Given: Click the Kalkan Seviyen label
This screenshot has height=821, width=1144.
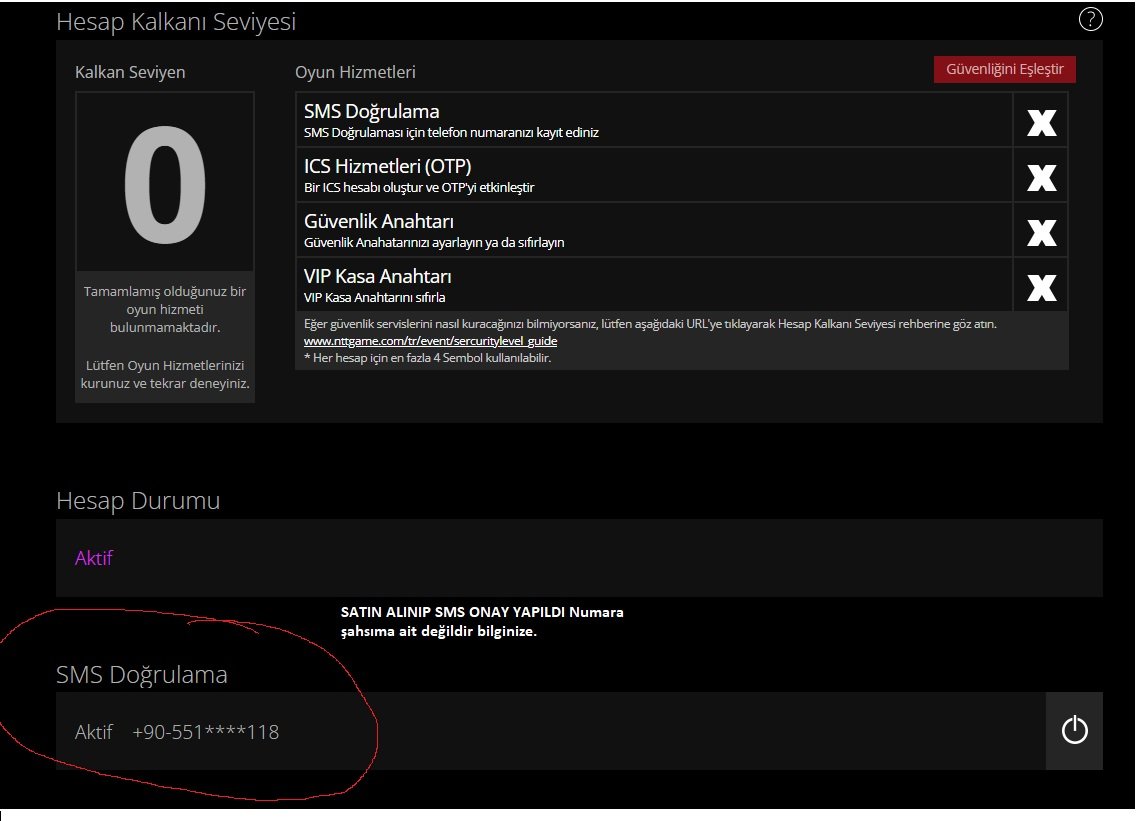Looking at the screenshot, I should [130, 72].
